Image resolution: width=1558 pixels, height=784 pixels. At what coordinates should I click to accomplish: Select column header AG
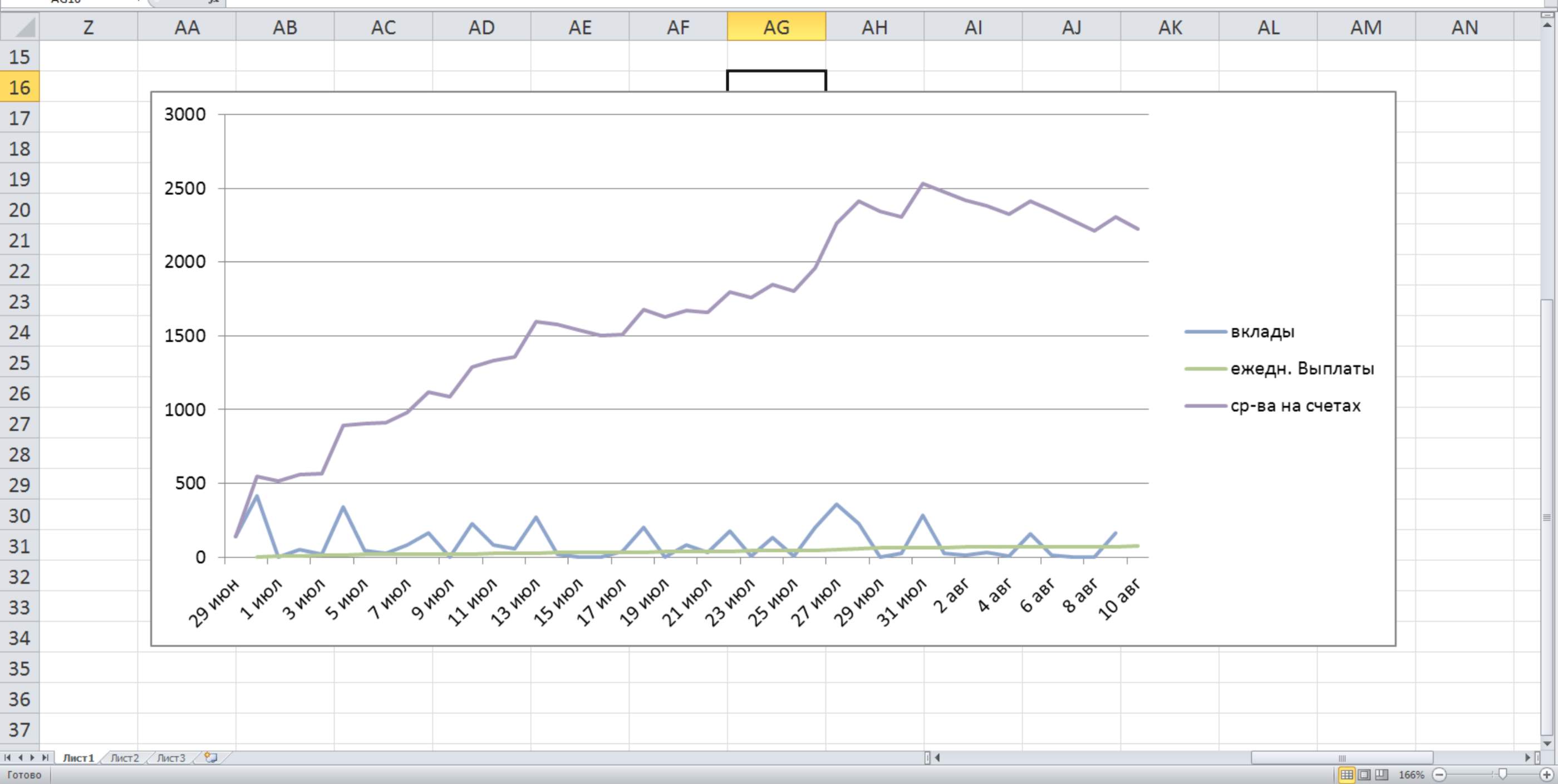(x=776, y=27)
